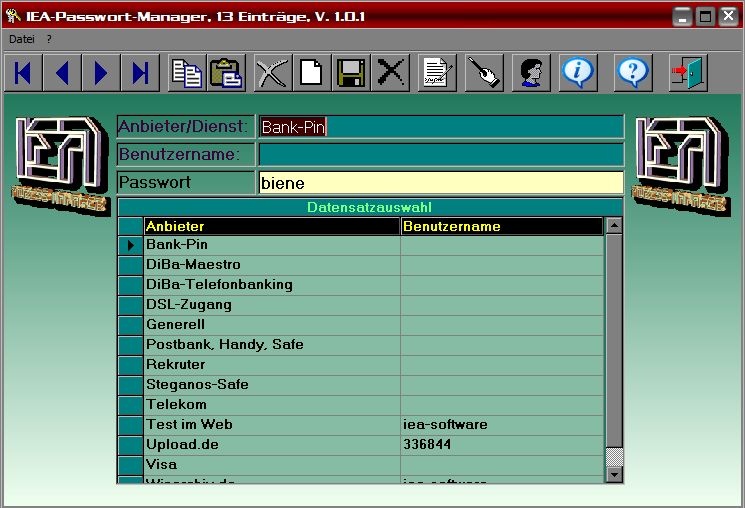The height and width of the screenshot is (508, 745).
Task: Open help with question mark icon
Action: (x=633, y=73)
